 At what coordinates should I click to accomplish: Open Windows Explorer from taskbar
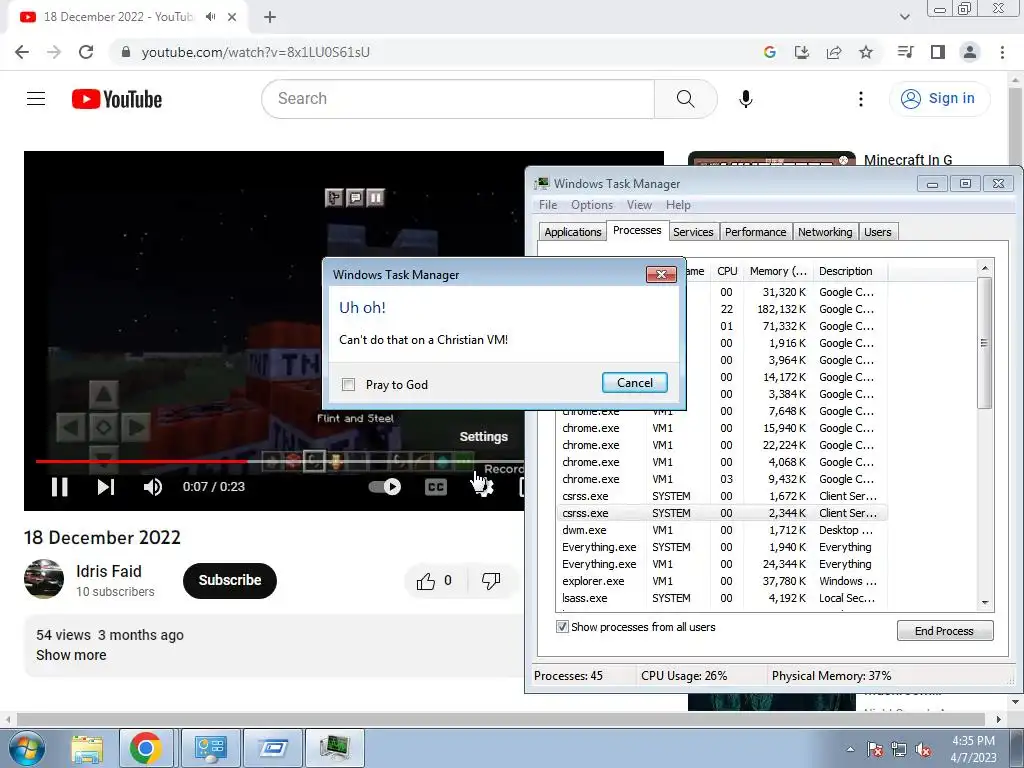coord(86,748)
